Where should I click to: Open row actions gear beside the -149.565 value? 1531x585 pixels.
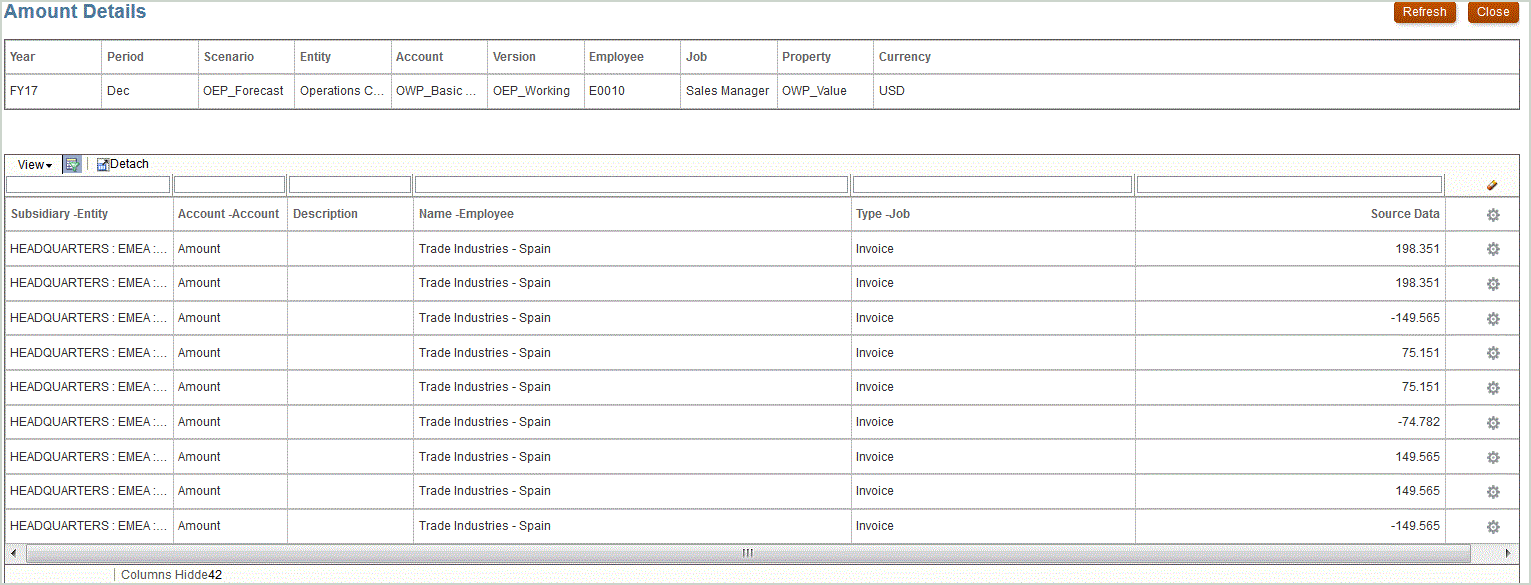pos(1493,318)
